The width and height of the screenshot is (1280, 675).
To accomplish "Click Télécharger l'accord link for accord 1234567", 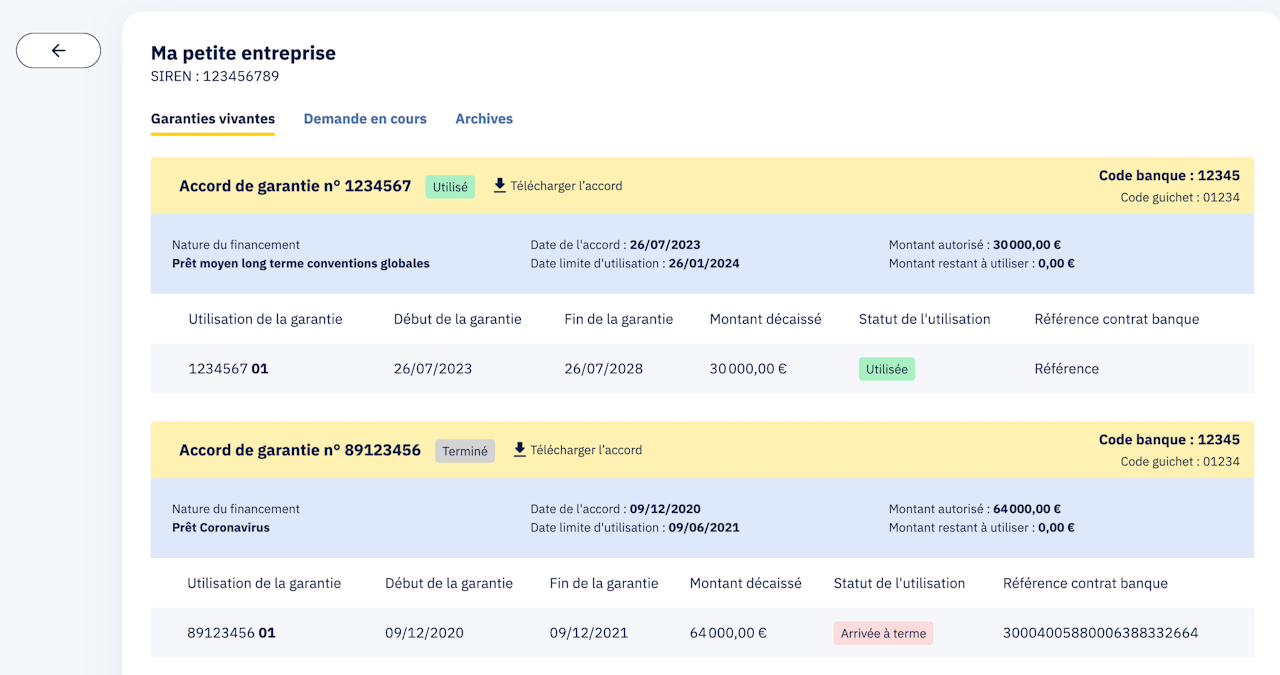I will coord(566,186).
